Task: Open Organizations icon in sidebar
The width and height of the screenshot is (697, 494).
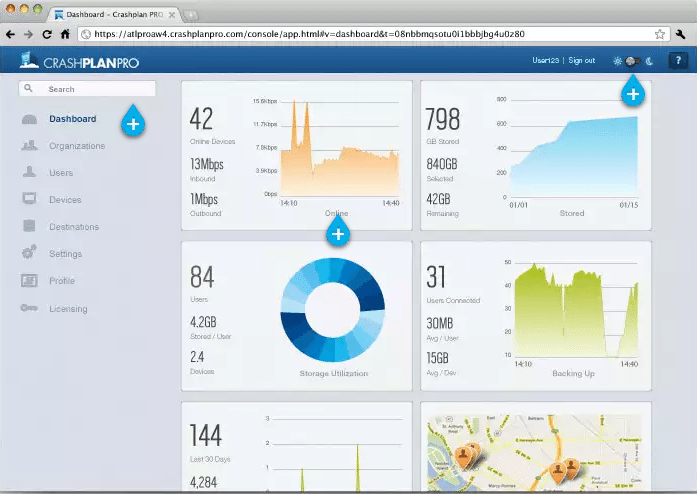Action: (29, 145)
